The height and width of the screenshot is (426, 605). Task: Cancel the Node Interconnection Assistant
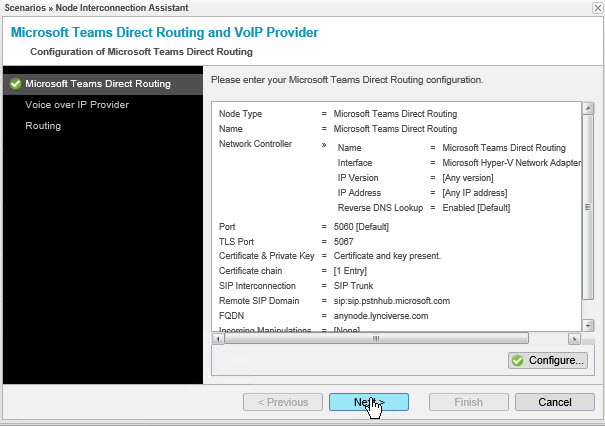pyautogui.click(x=554, y=402)
